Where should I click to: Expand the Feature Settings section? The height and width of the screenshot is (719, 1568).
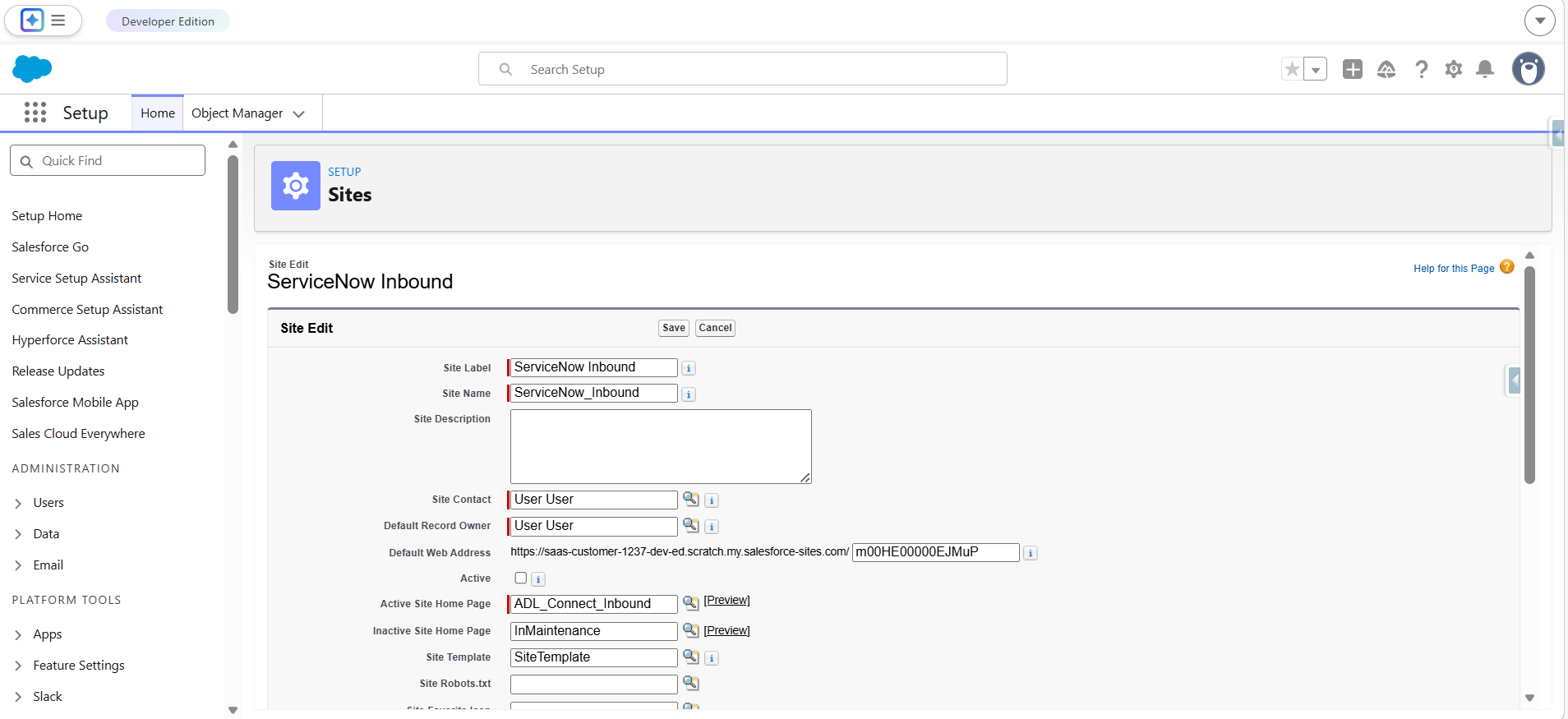tap(18, 666)
